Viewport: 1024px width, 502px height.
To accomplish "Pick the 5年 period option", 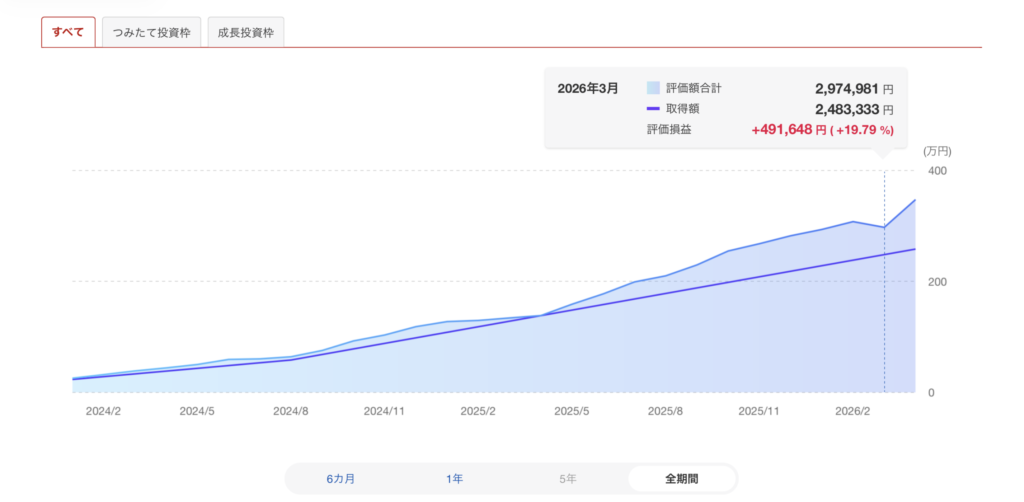I will pyautogui.click(x=568, y=478).
